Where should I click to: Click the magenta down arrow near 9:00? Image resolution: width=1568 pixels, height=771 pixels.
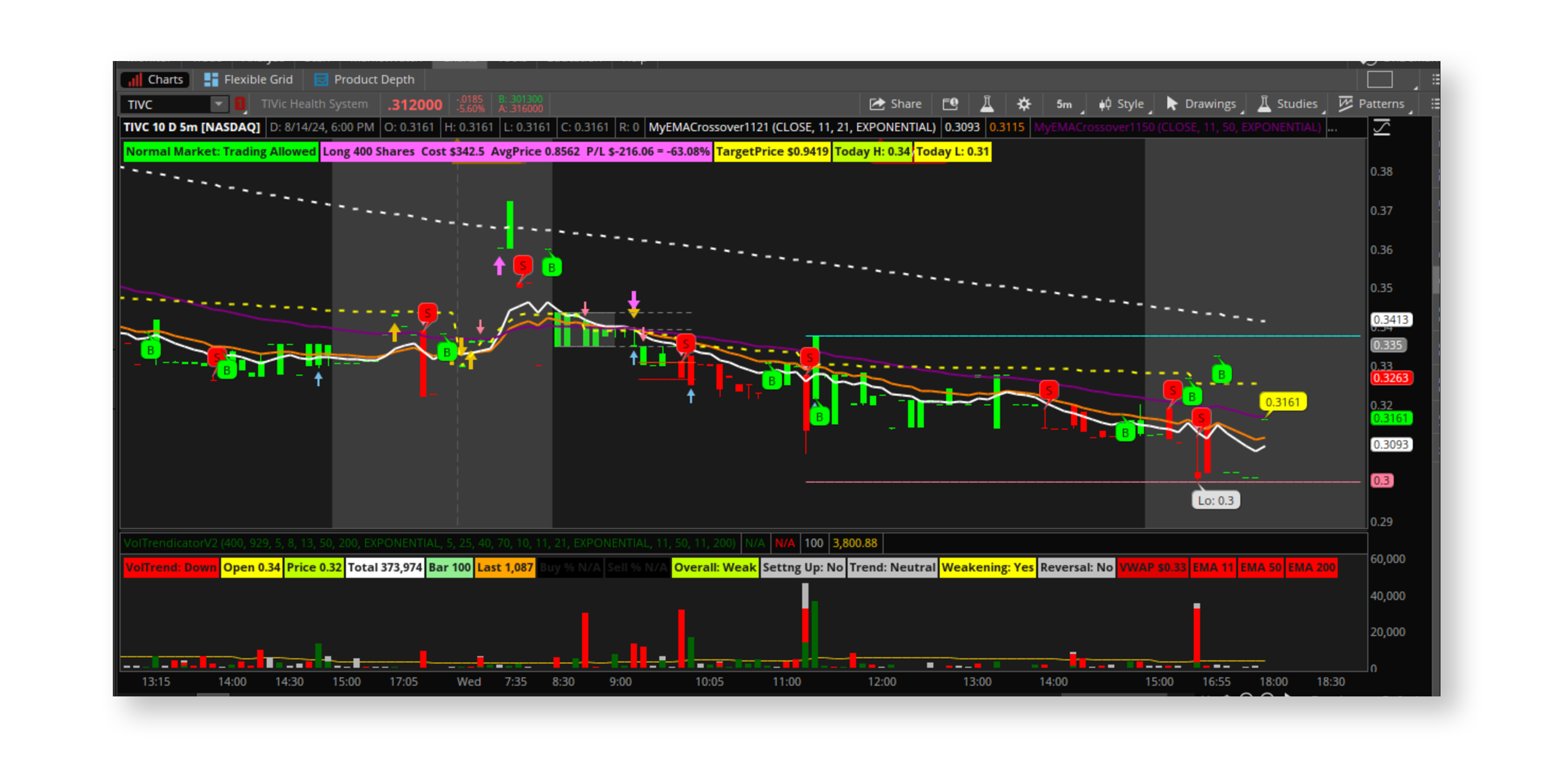[x=634, y=300]
